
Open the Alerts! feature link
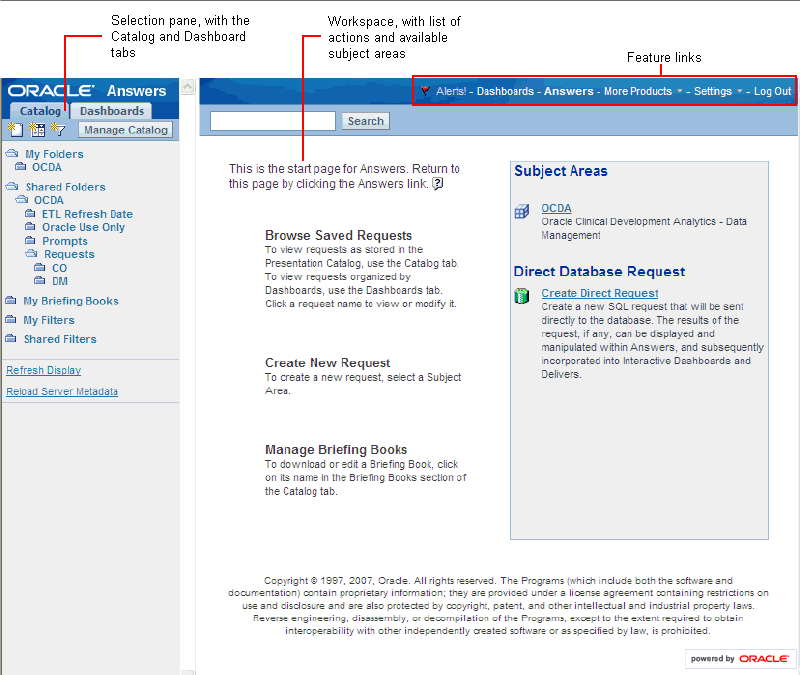(x=451, y=91)
